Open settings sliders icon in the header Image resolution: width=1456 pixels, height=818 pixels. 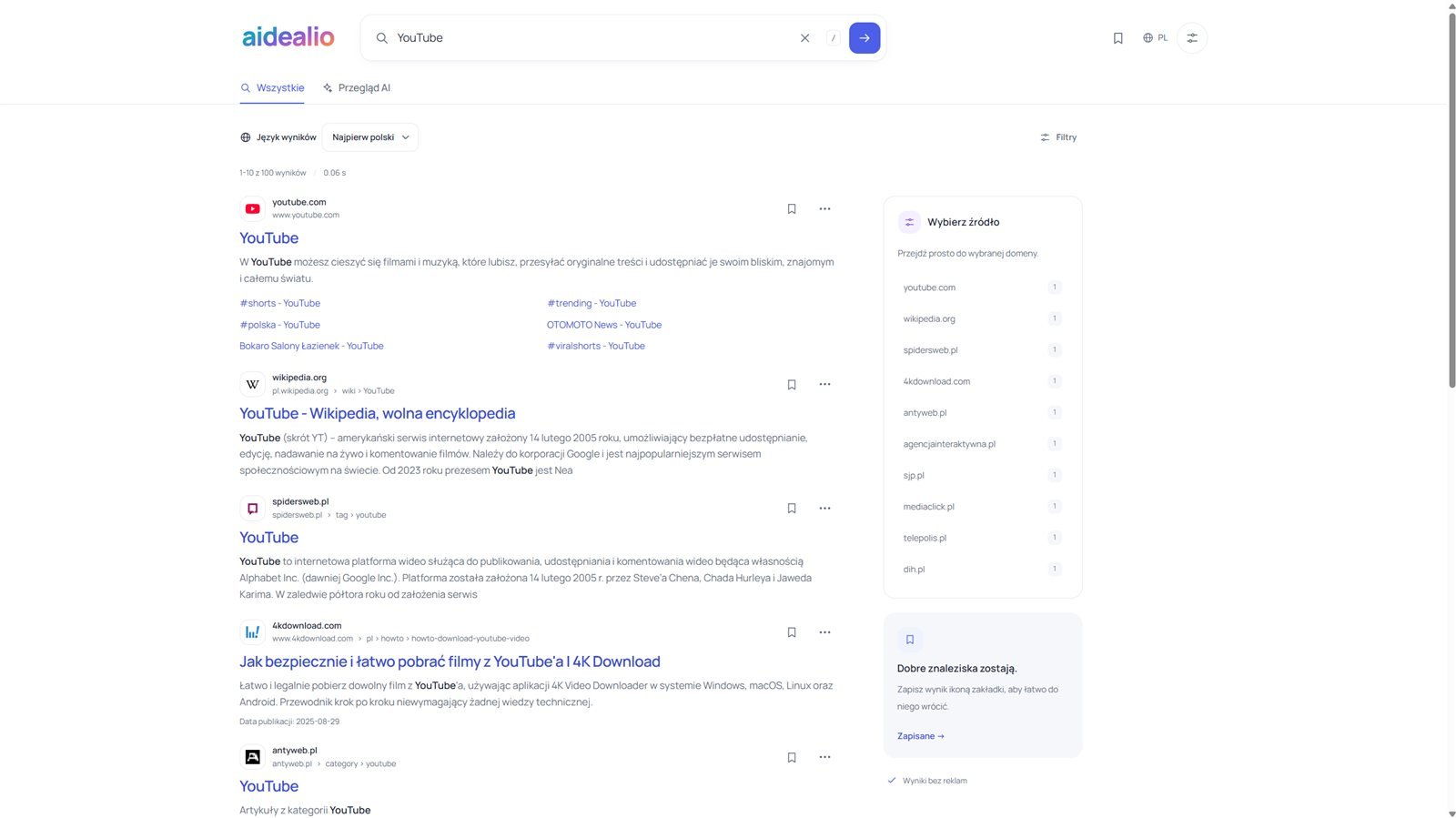point(1192,38)
